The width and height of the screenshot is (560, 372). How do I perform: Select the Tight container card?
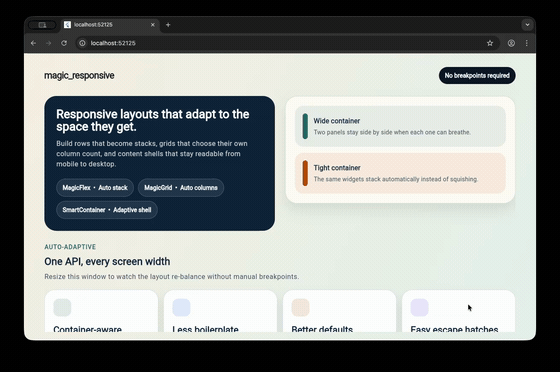(400, 173)
